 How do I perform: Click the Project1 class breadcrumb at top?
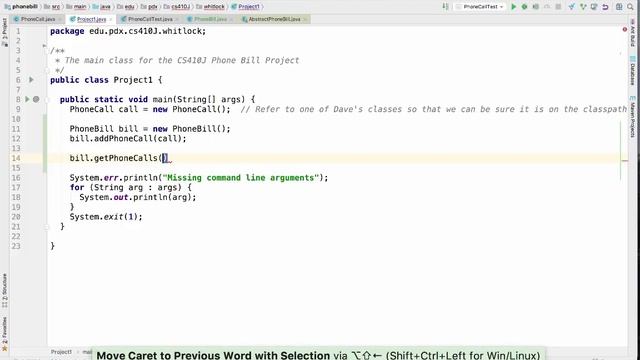(245, 7)
